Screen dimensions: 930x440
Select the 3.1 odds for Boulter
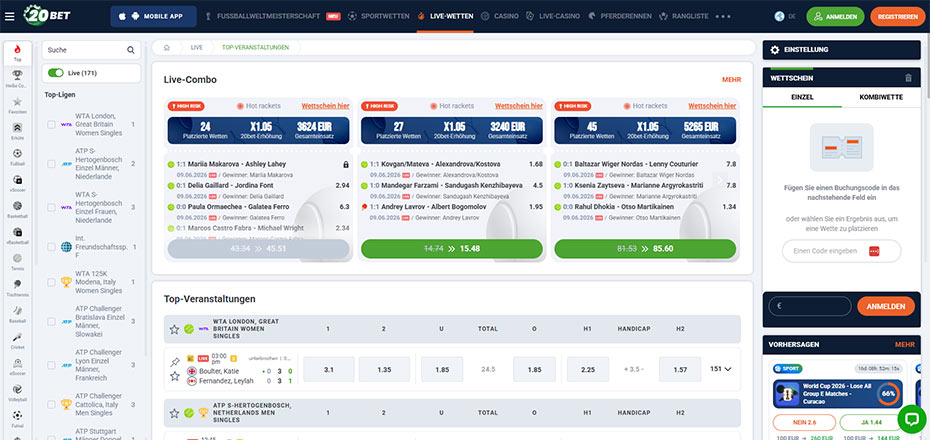[329, 369]
